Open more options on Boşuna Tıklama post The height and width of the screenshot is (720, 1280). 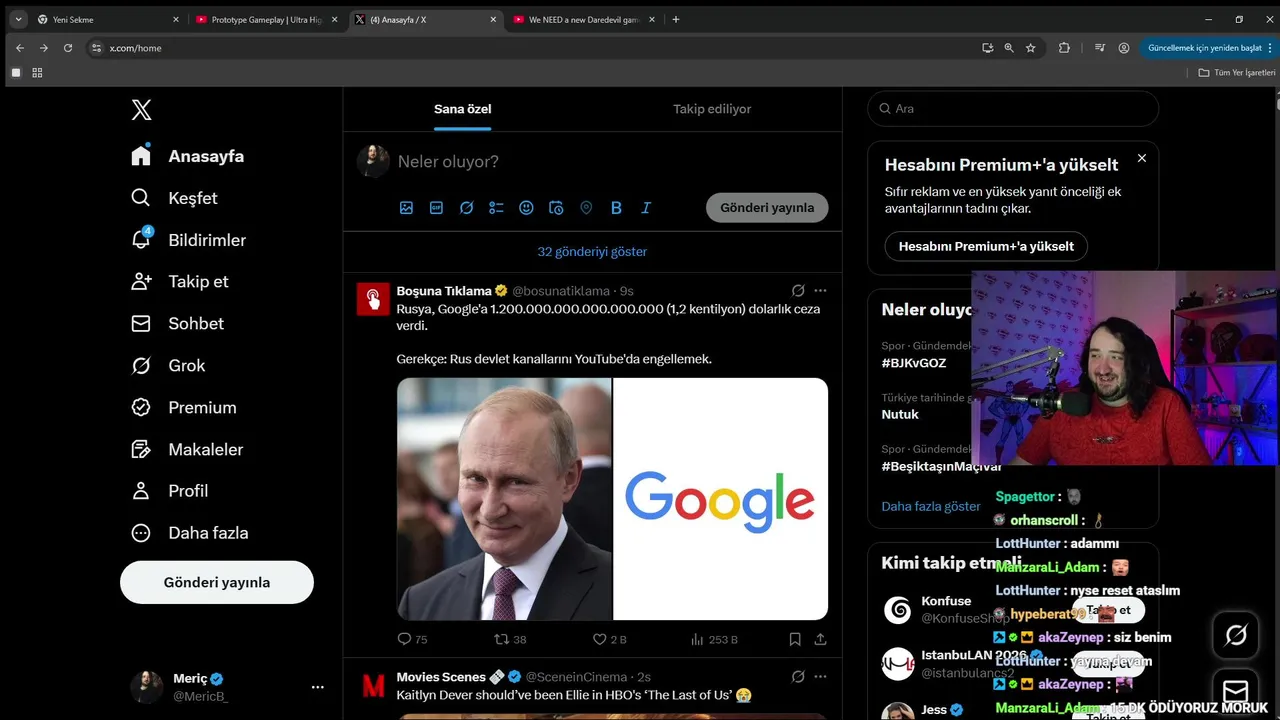[x=820, y=291]
